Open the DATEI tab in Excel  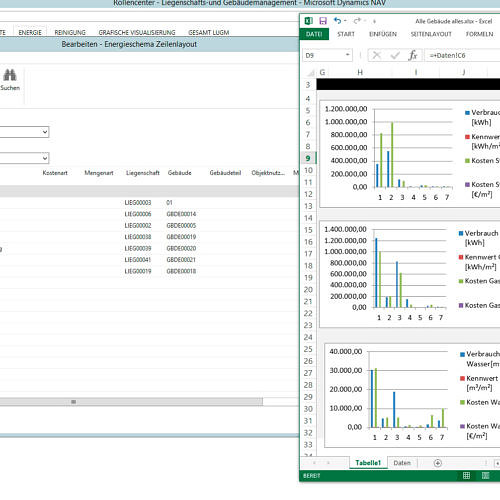(314, 34)
